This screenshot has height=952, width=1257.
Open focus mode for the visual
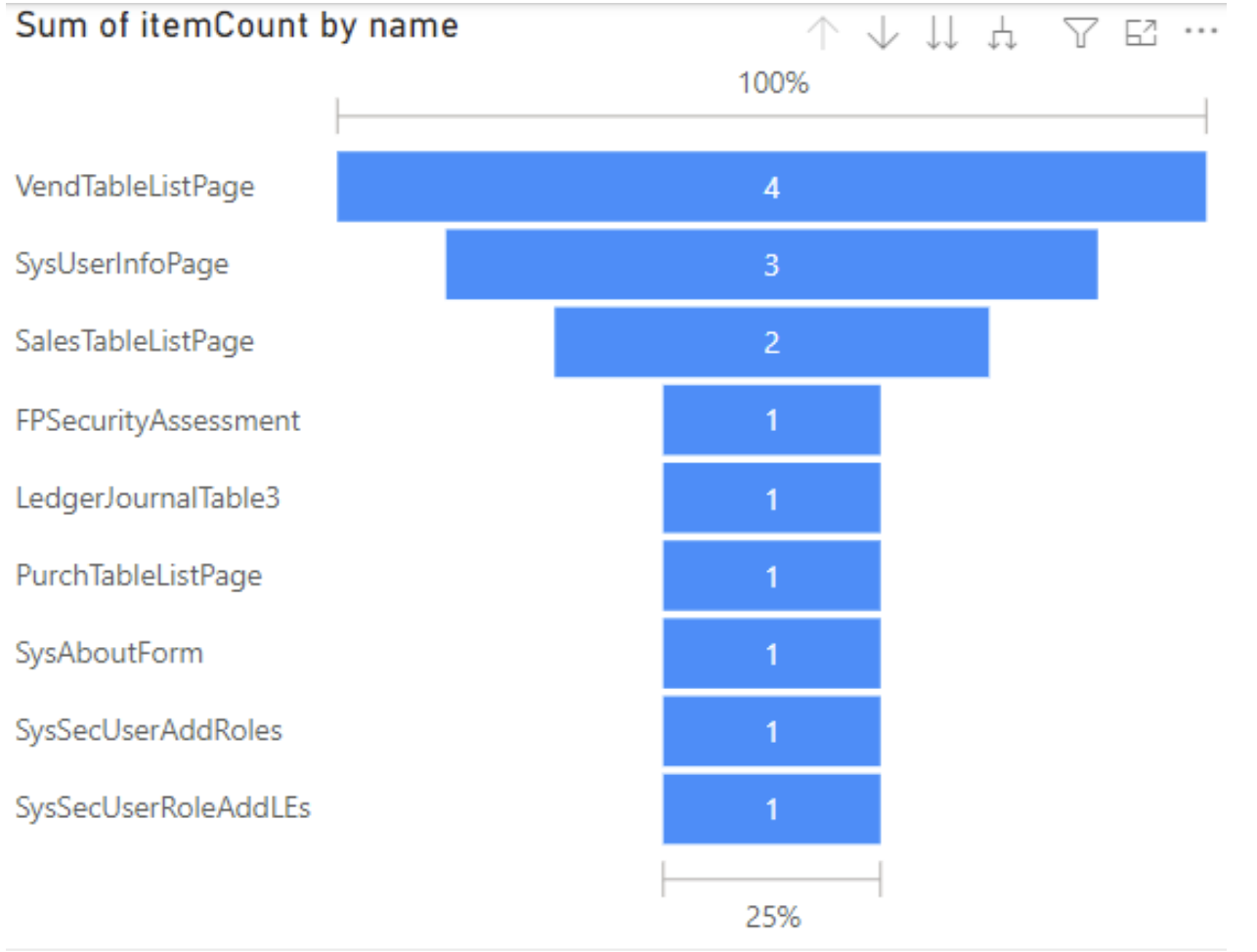tap(1141, 33)
